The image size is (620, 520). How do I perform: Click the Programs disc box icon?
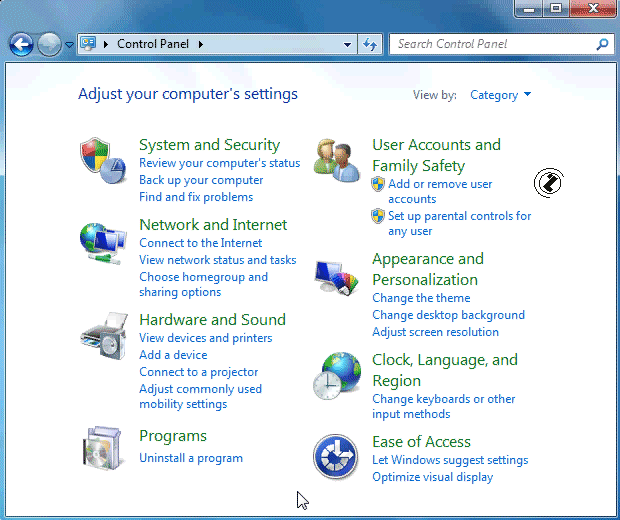pyautogui.click(x=103, y=448)
